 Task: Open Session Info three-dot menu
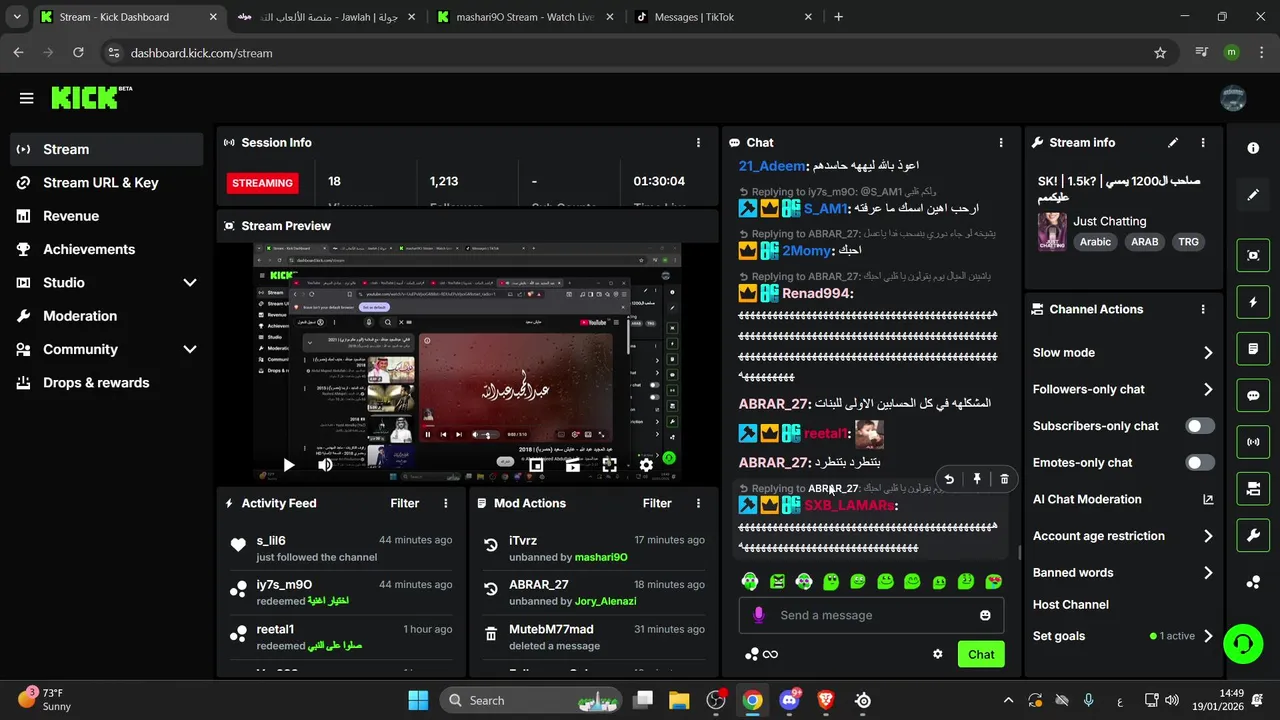[x=698, y=143]
